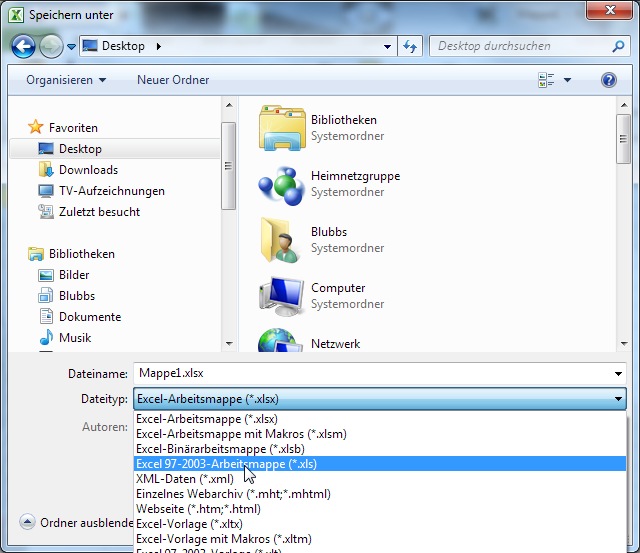Viewport: 640px width, 553px height.
Task: Choose Einzelnes Webarchiv (*.mht;*.mhtml) option
Action: click(380, 494)
